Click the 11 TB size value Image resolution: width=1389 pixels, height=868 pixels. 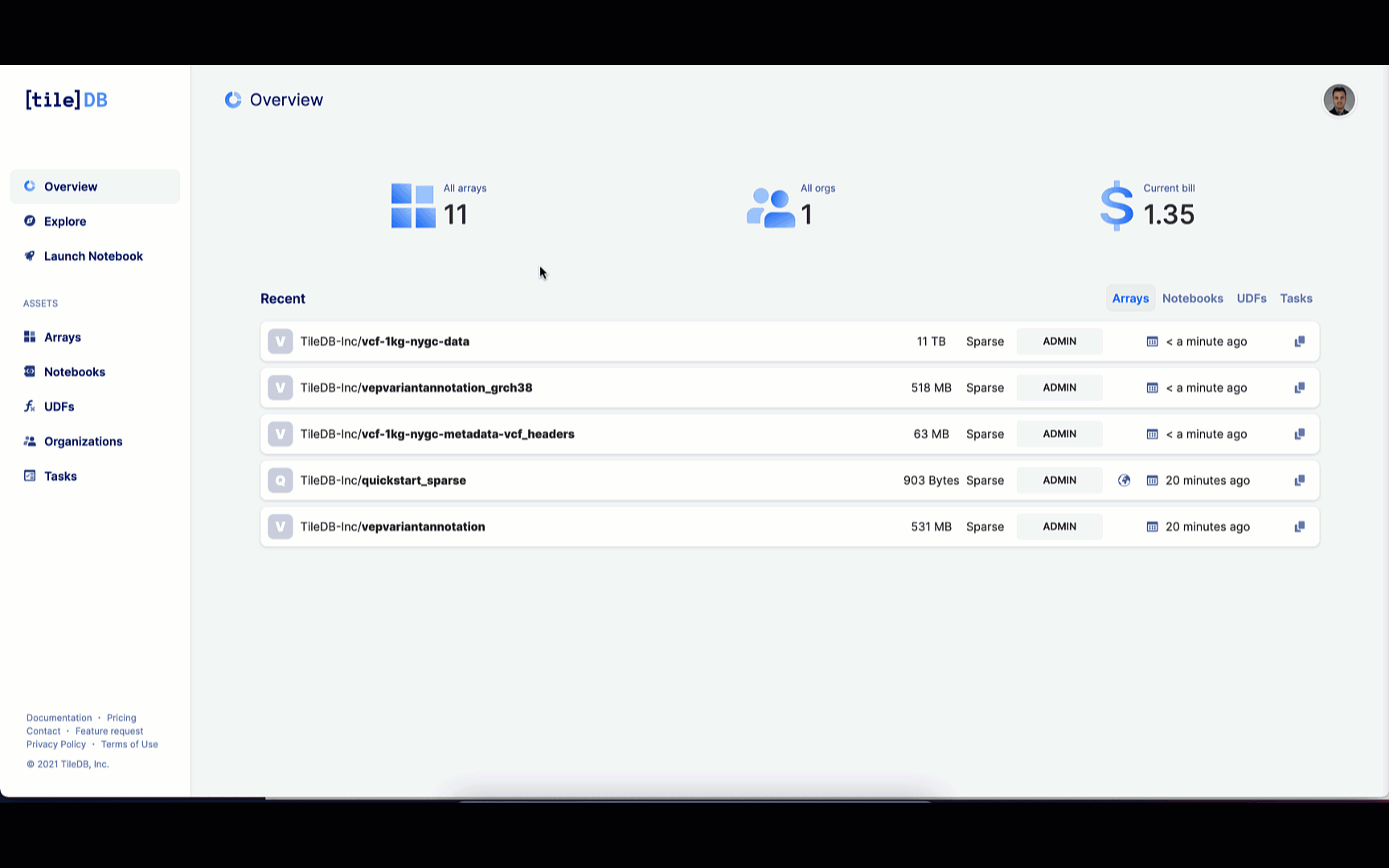pyautogui.click(x=931, y=342)
